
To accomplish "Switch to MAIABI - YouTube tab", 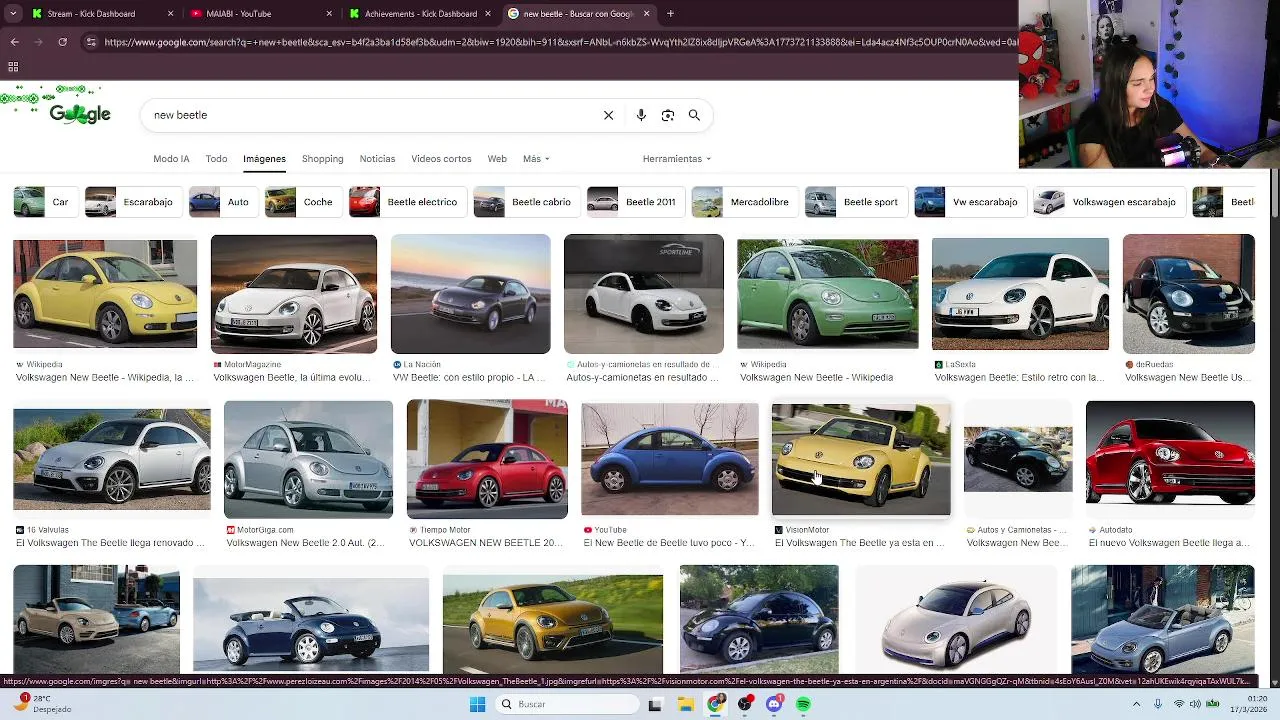I will point(260,14).
